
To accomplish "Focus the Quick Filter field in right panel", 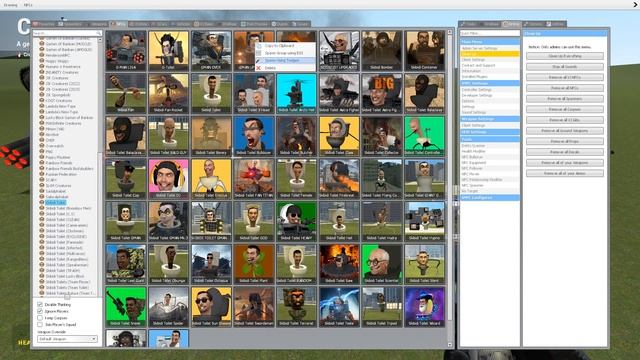I will (490, 33).
